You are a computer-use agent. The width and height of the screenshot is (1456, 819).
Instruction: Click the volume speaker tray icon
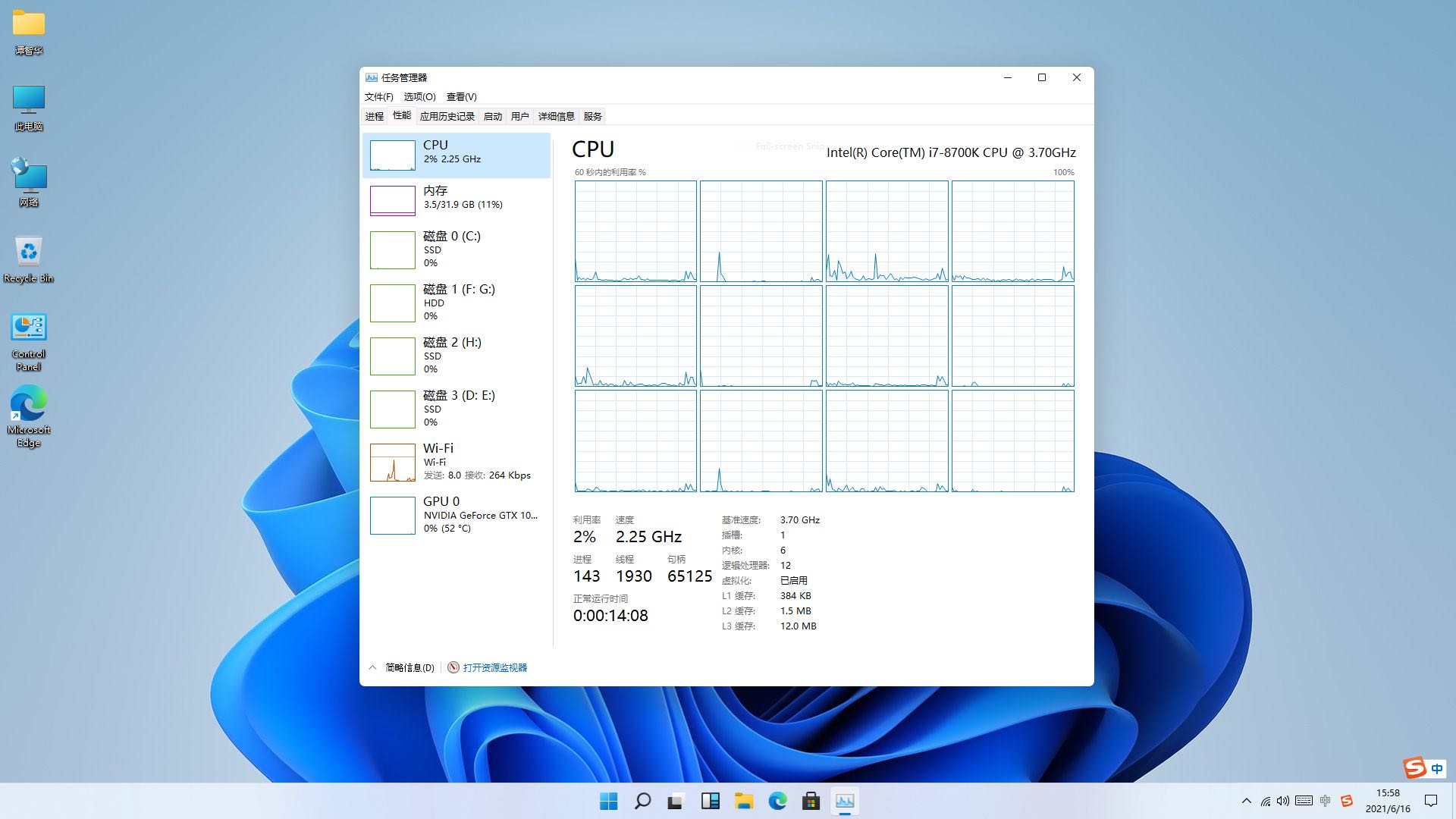click(x=1282, y=801)
